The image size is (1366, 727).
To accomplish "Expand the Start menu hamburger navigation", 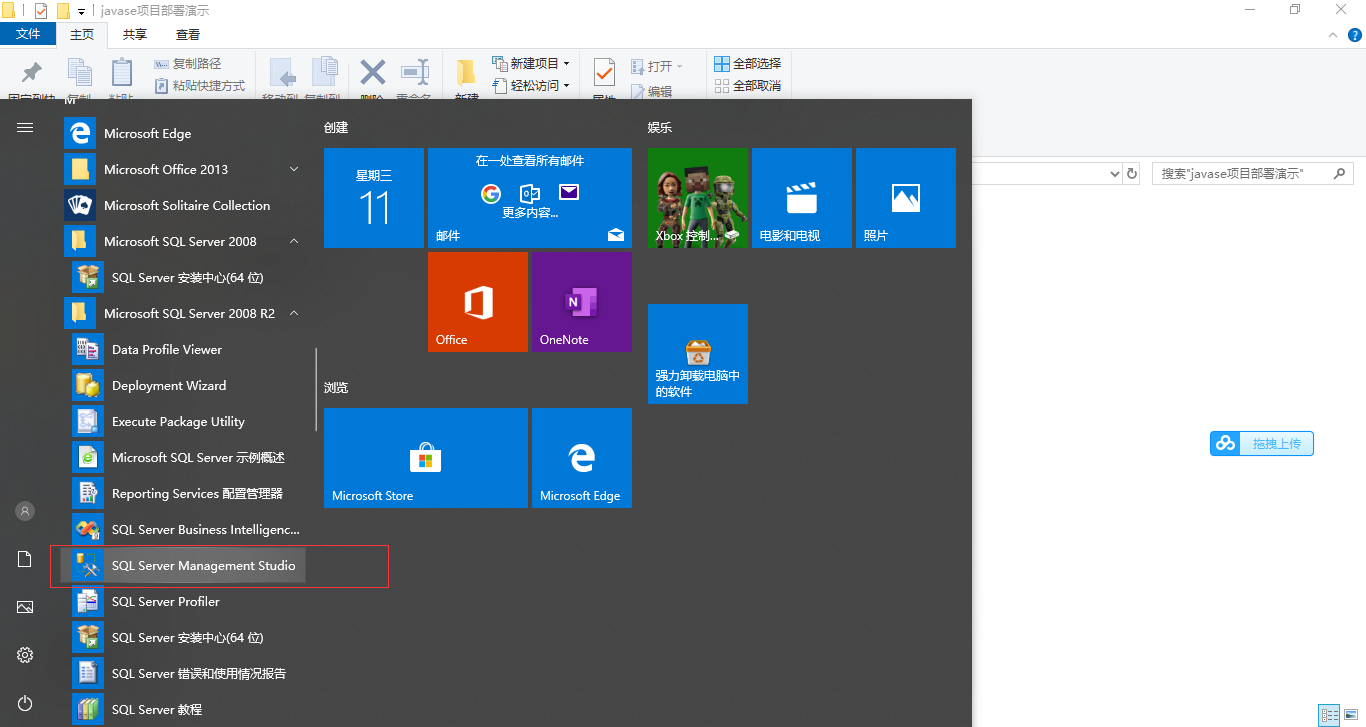I will pos(25,127).
